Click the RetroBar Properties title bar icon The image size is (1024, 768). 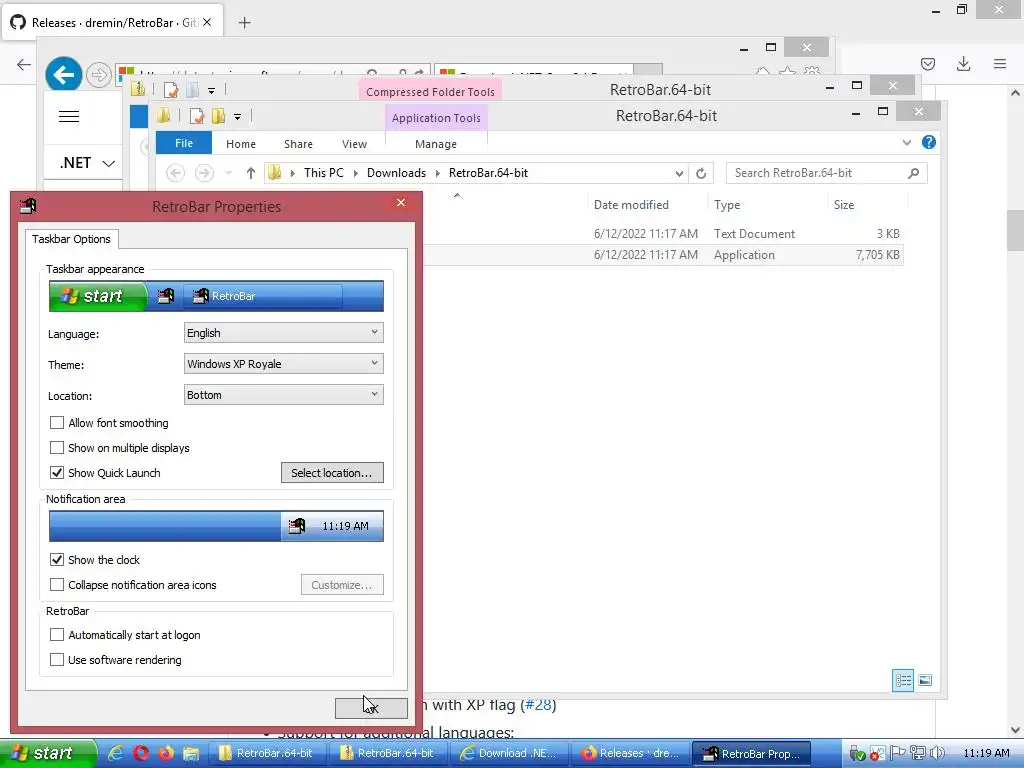pyautogui.click(x=28, y=206)
